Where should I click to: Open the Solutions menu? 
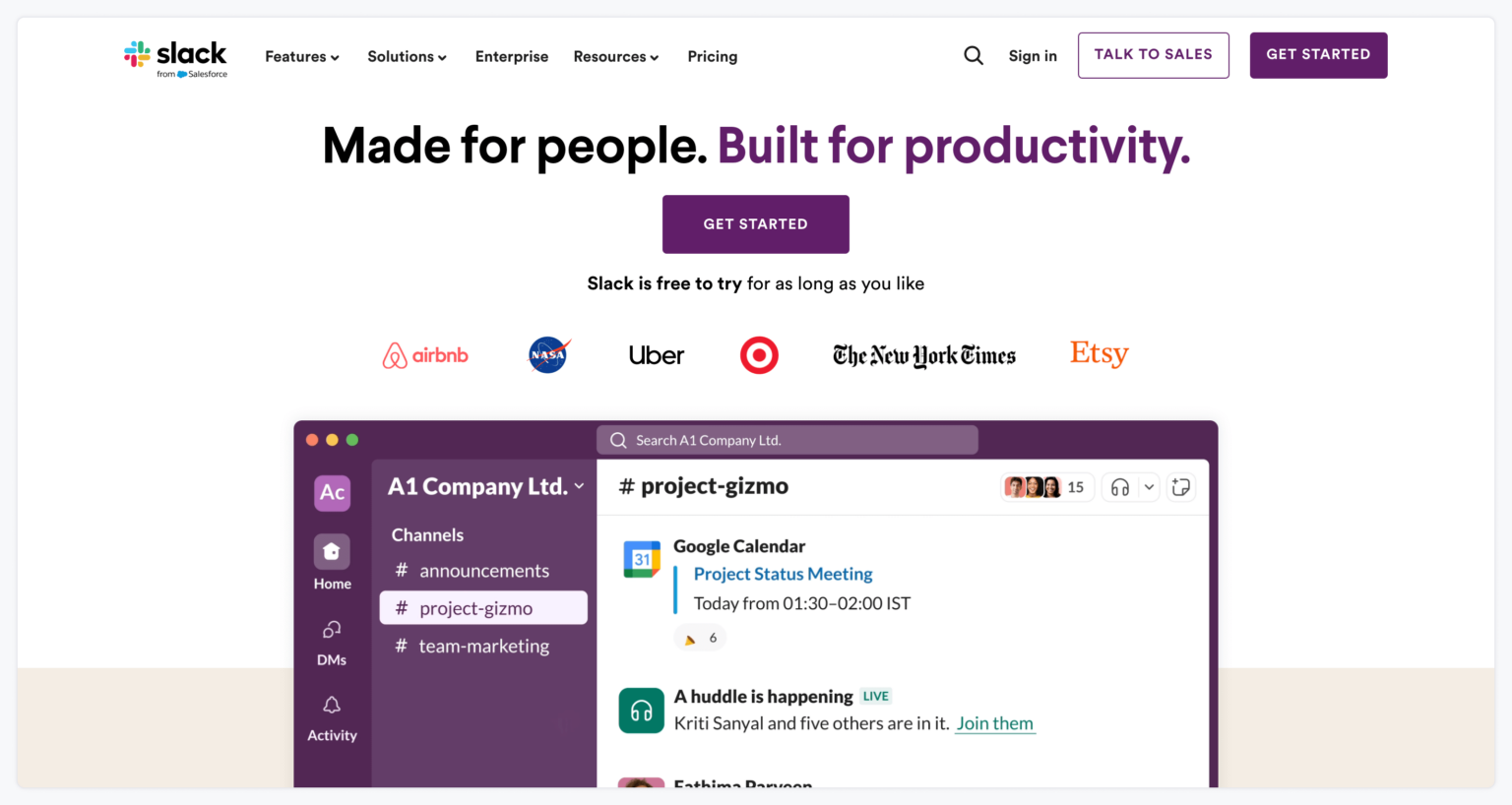pyautogui.click(x=407, y=56)
